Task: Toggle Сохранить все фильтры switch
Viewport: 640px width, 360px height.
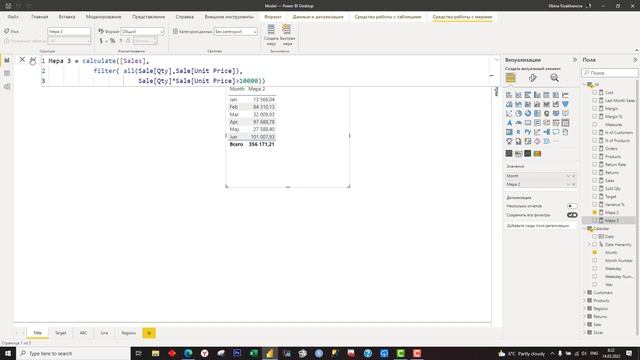Action: (572, 215)
